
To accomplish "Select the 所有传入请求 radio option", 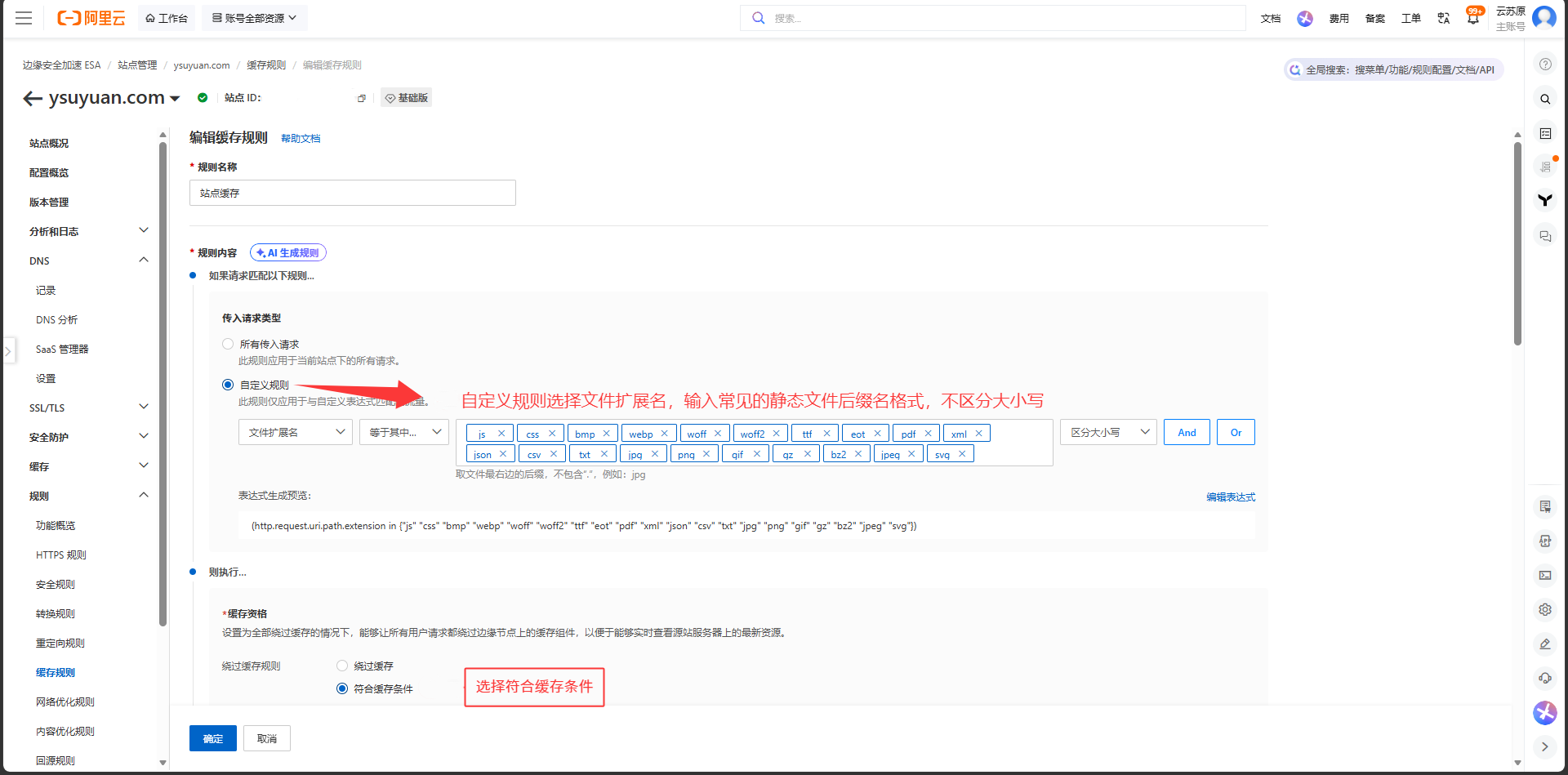I will click(228, 344).
